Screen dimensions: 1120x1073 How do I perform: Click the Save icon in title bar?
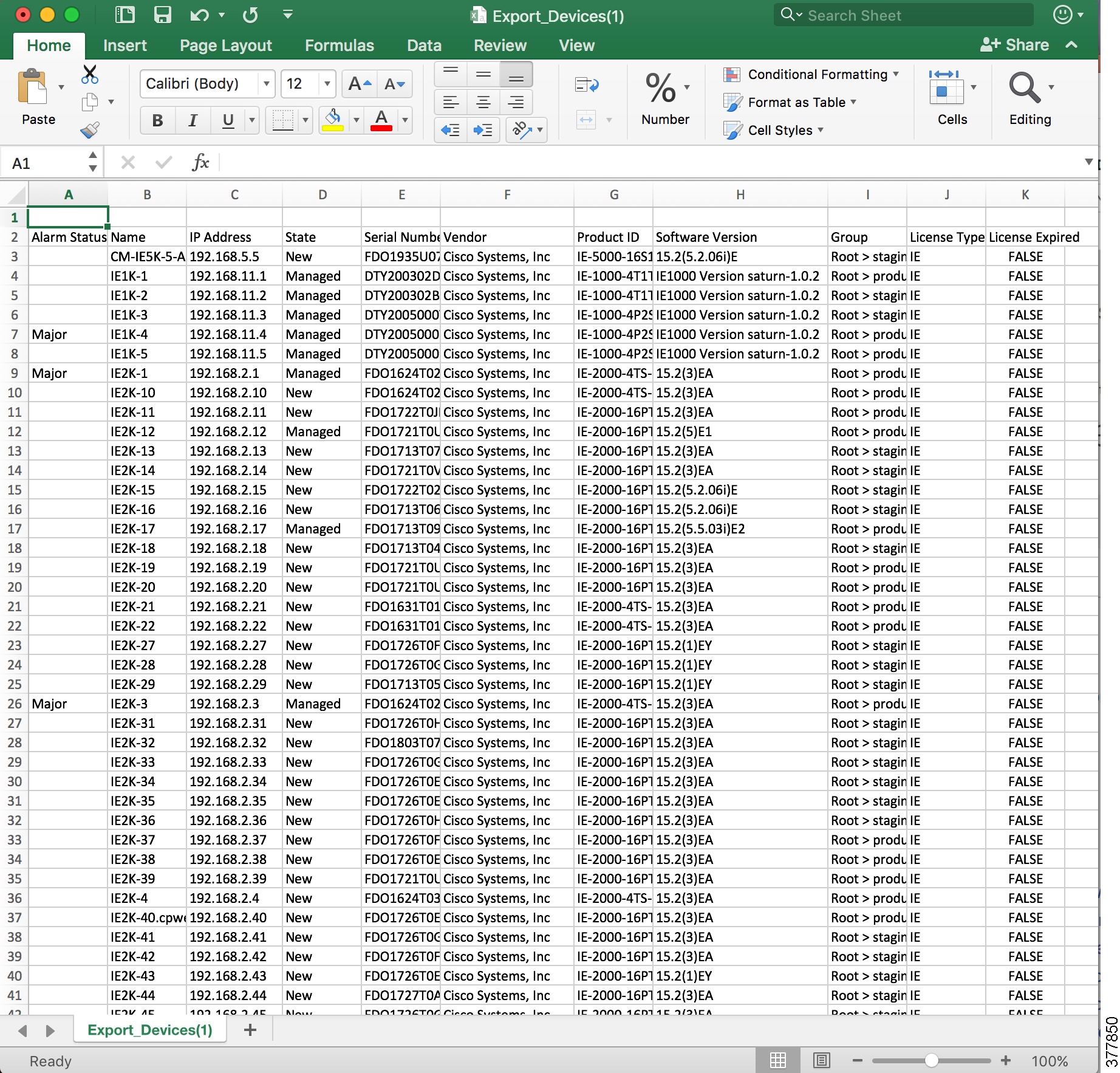(162, 15)
